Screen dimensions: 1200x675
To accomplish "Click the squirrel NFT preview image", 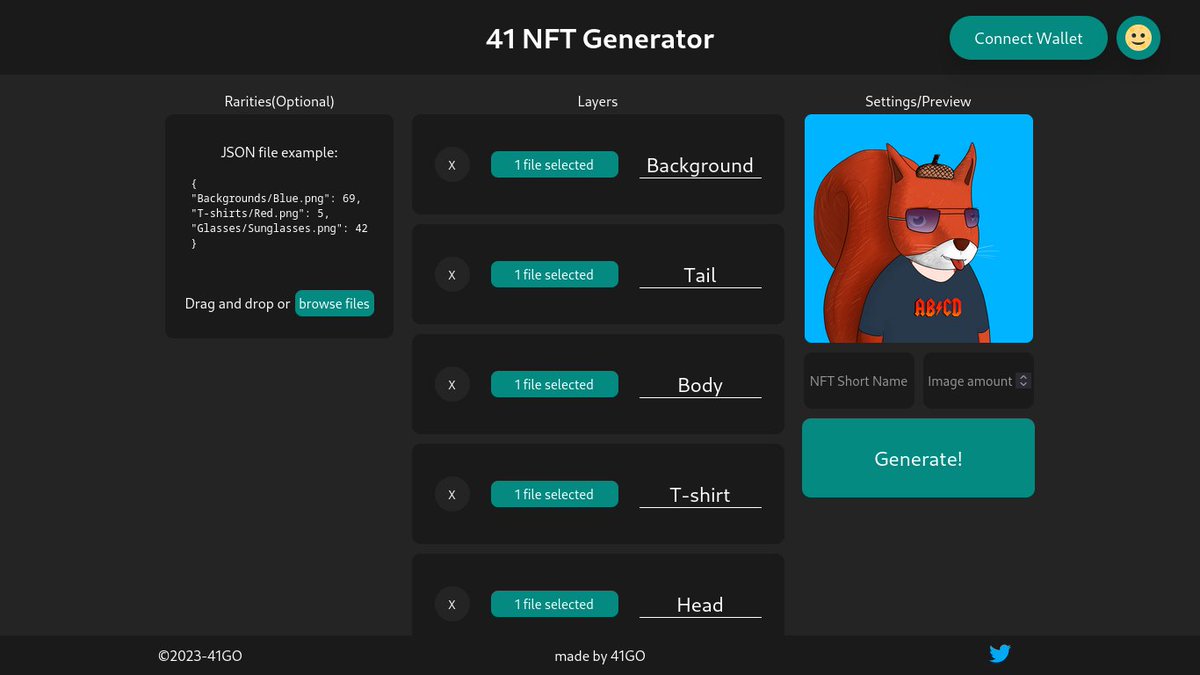I will (x=918, y=228).
